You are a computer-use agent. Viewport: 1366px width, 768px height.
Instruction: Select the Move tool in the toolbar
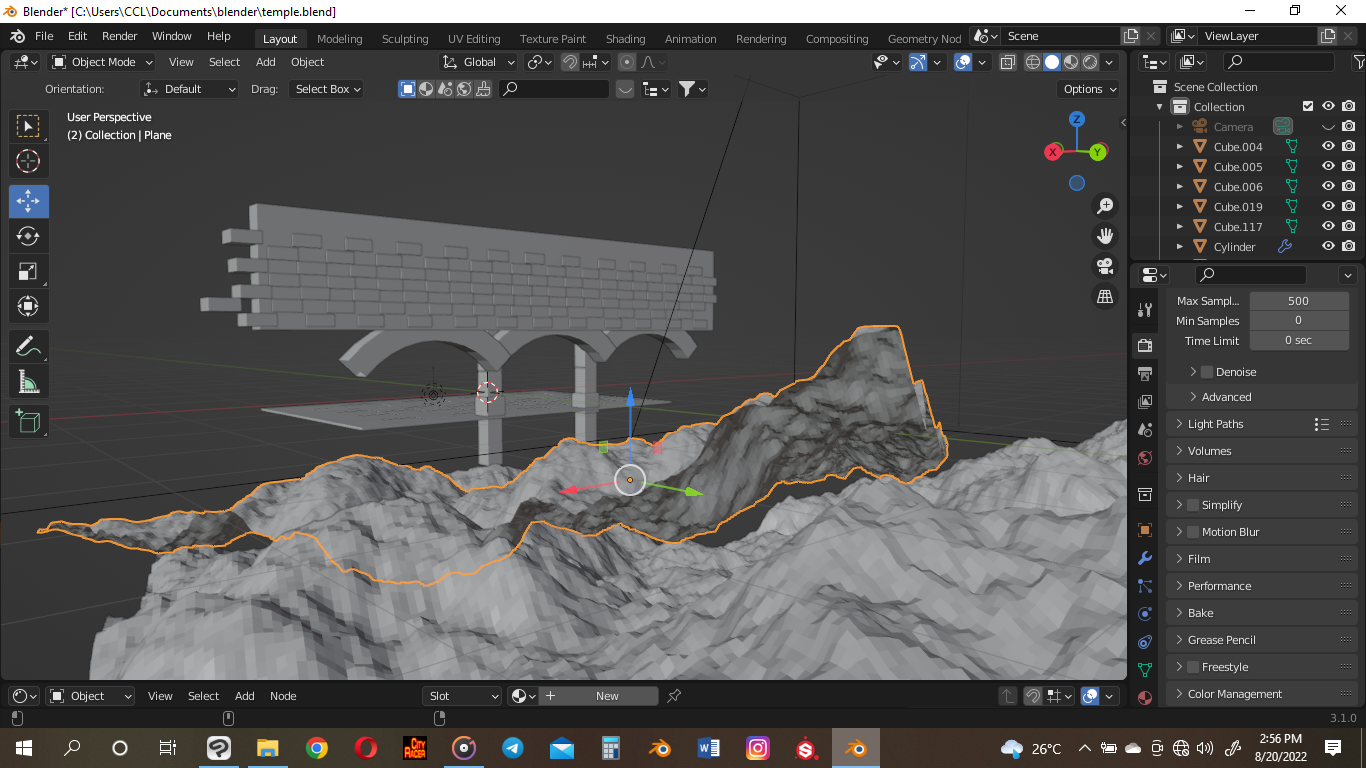point(29,201)
